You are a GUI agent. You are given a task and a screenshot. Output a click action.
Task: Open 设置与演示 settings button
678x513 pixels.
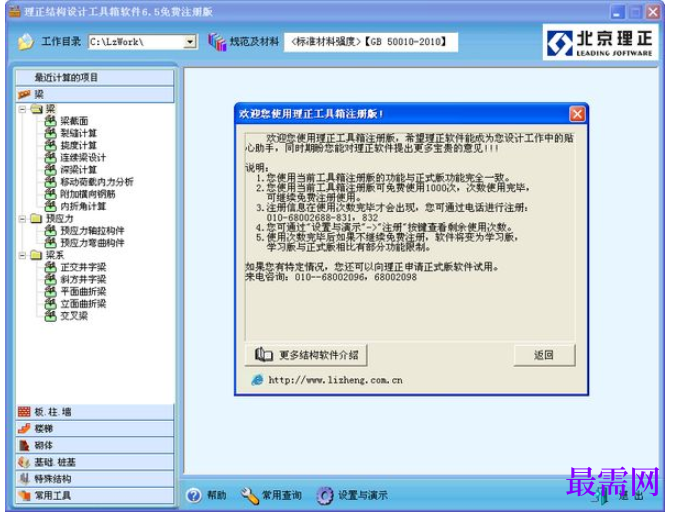[352, 495]
